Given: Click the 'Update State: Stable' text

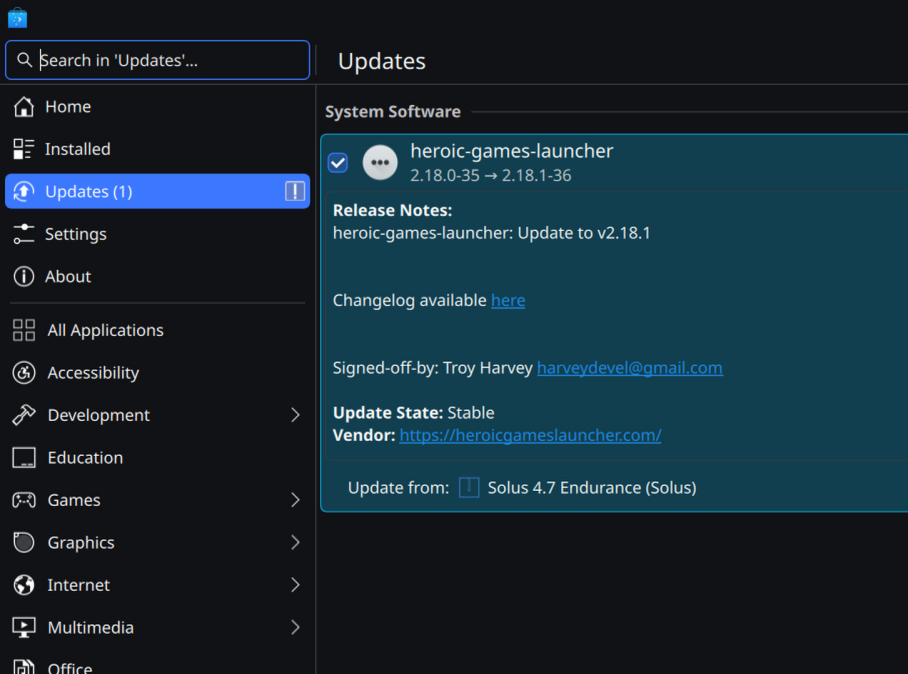Looking at the screenshot, I should coord(413,413).
